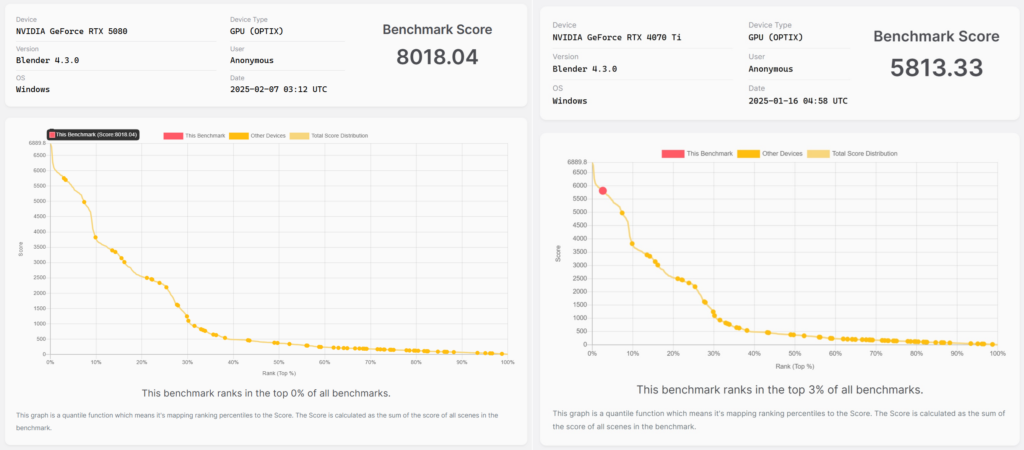Click data point at 10% rank on RTX 4070 Ti chart

(632, 244)
